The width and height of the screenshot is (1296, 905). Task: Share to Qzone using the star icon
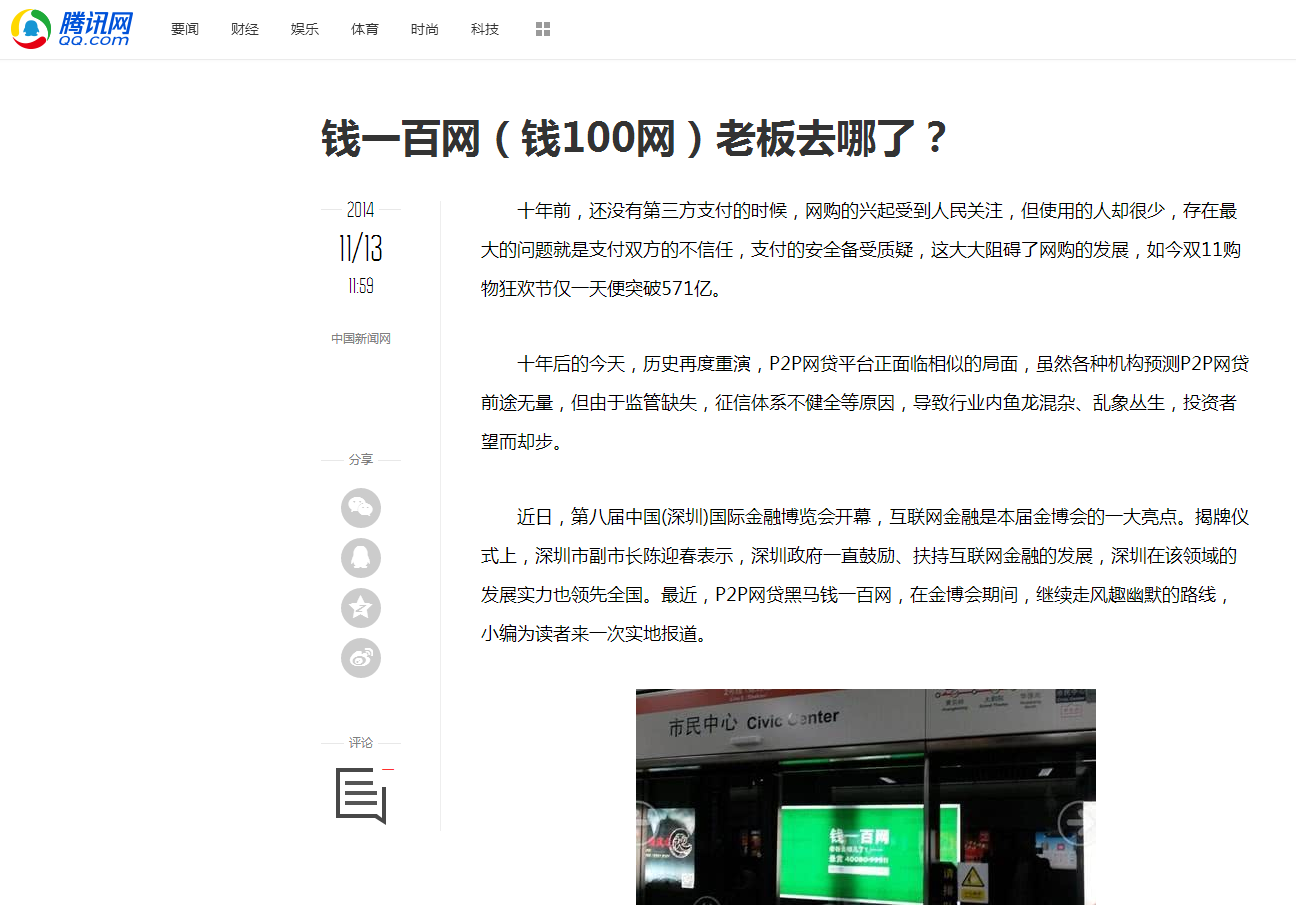point(361,608)
